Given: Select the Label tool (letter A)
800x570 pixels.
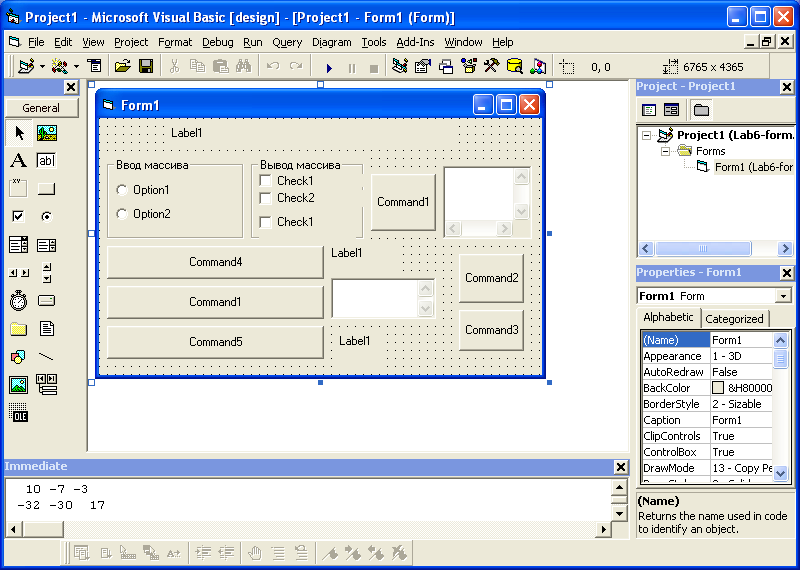Looking at the screenshot, I should pyautogui.click(x=19, y=161).
